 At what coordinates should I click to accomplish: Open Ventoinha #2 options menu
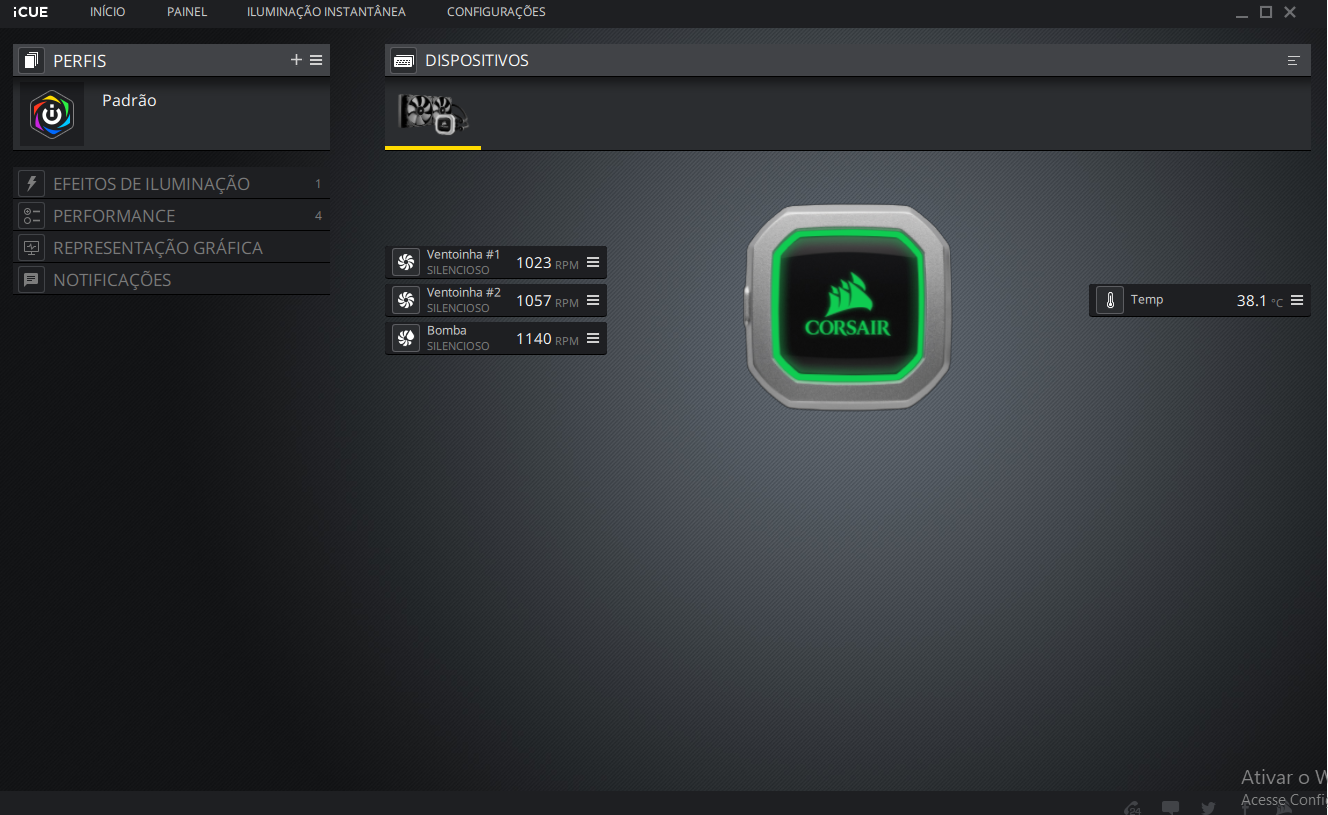tap(593, 300)
